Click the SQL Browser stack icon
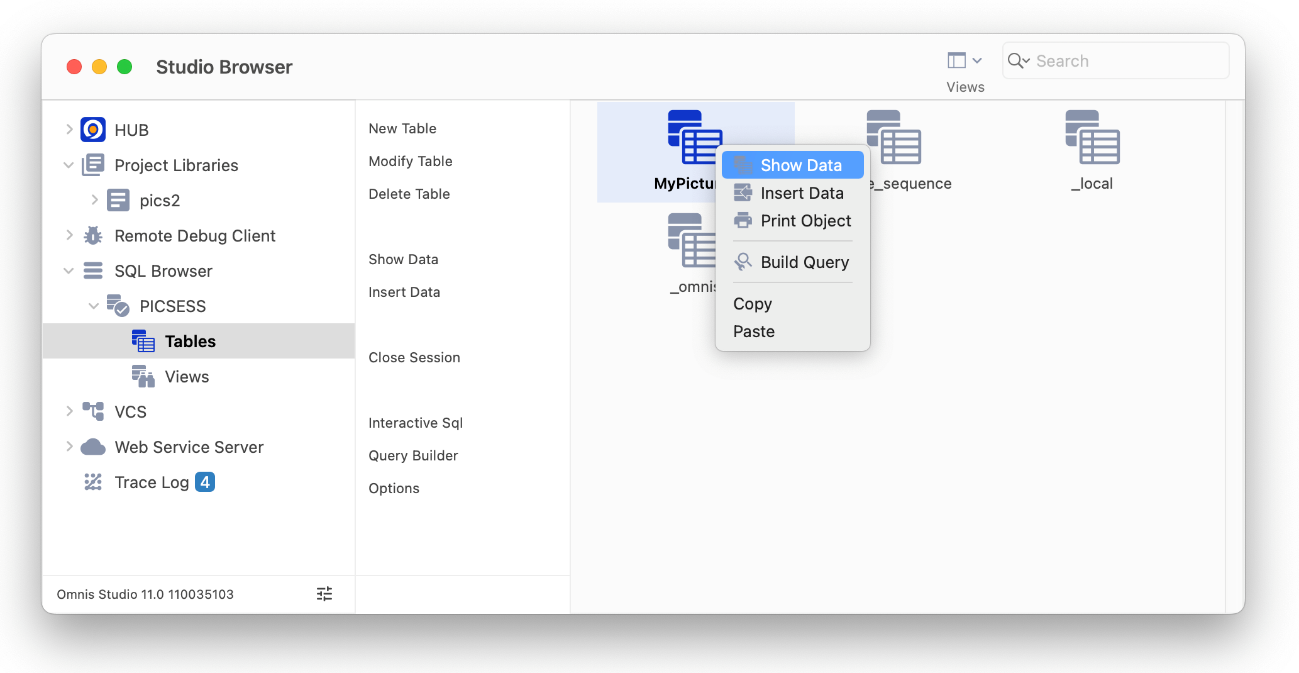 pyautogui.click(x=93, y=271)
